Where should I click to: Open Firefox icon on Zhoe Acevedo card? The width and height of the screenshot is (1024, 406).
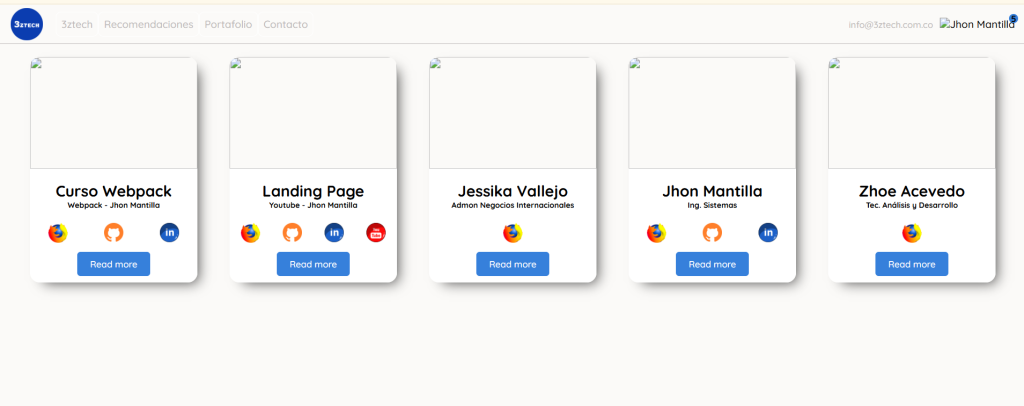912,233
